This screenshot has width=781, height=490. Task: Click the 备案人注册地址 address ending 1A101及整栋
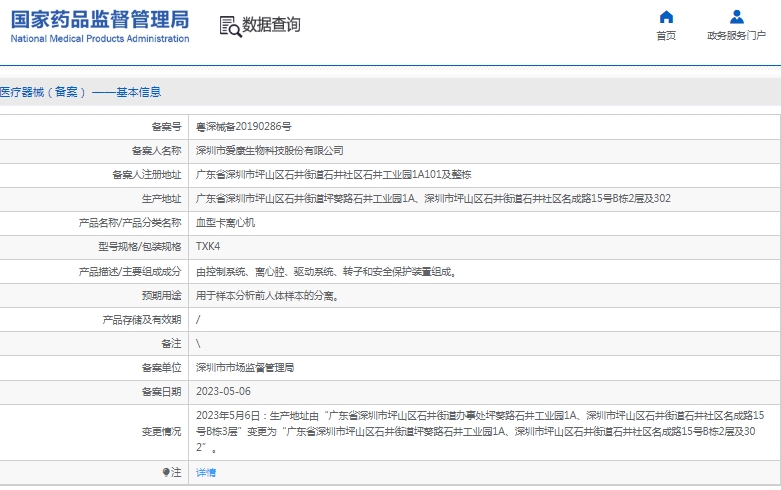coord(333,175)
